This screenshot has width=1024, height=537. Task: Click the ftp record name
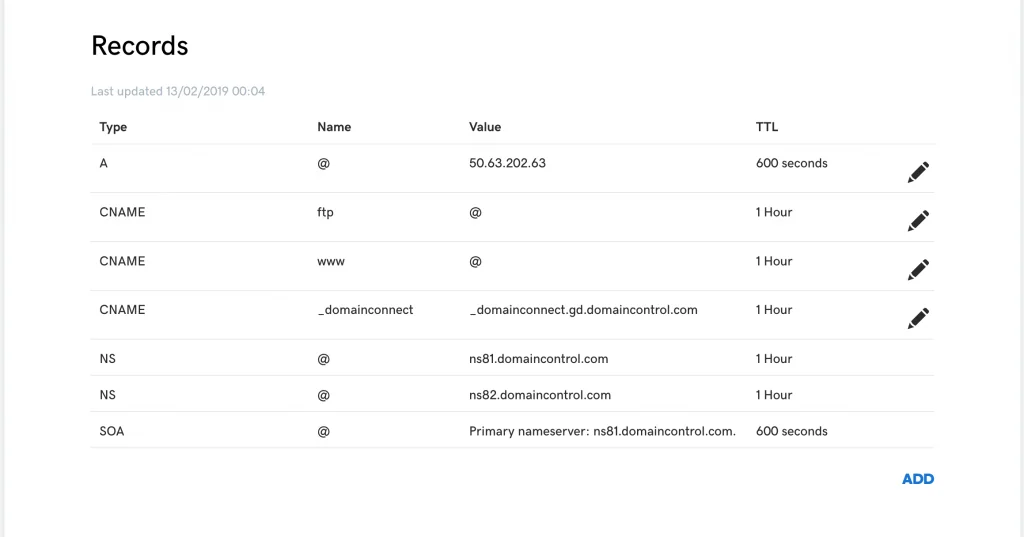click(325, 212)
